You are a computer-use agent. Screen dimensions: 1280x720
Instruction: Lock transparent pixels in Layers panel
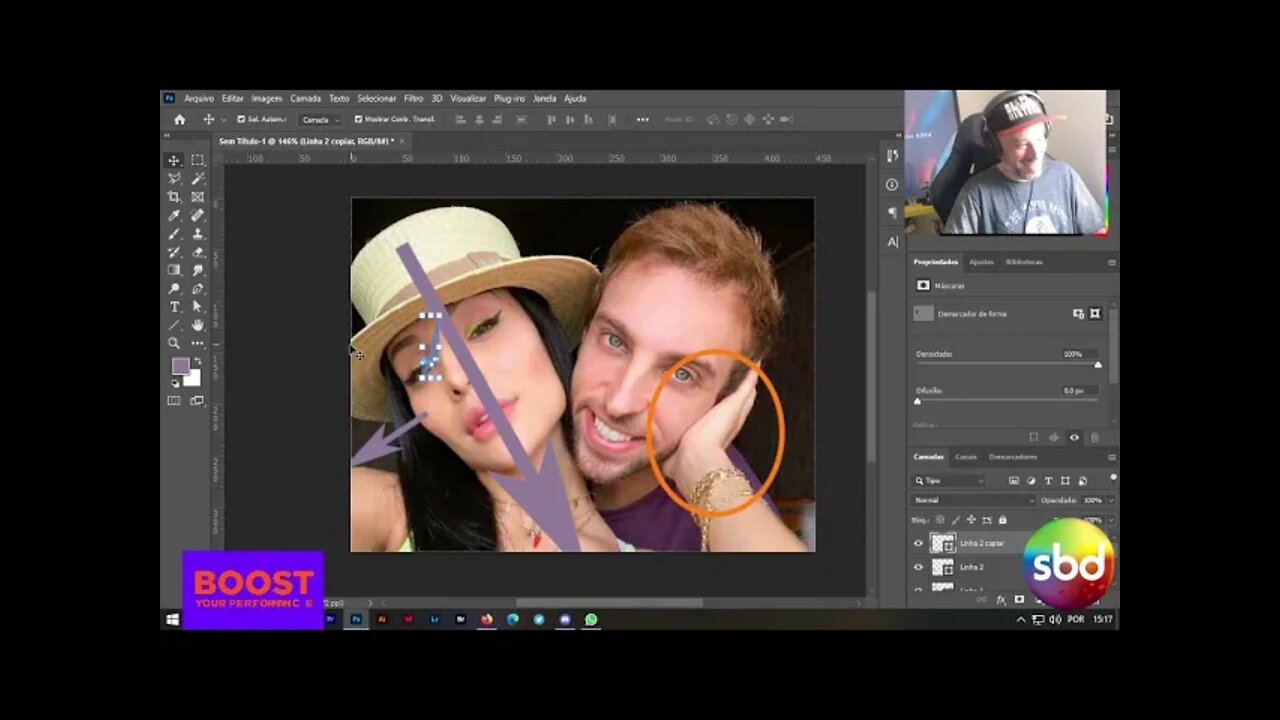[x=940, y=520]
